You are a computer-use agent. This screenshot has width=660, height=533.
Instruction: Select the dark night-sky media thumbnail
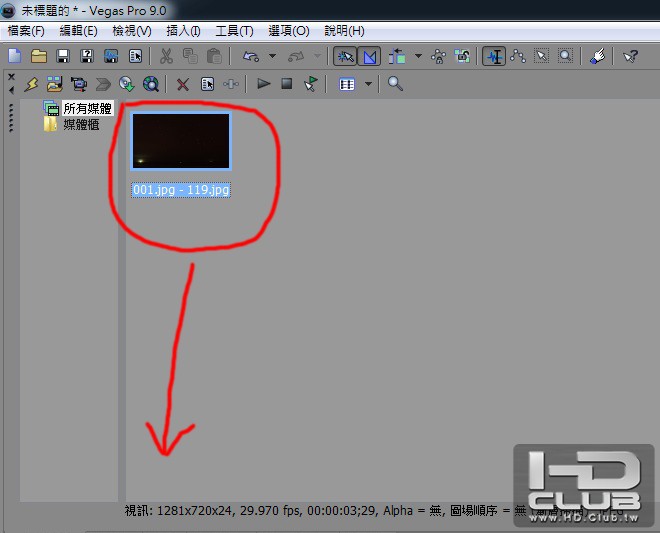coord(181,141)
